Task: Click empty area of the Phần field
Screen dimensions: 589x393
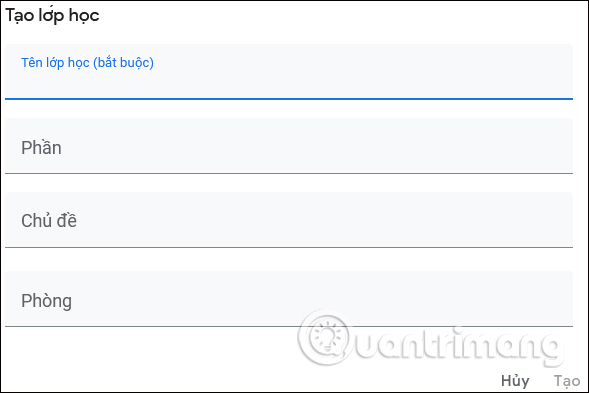Action: coord(317,147)
